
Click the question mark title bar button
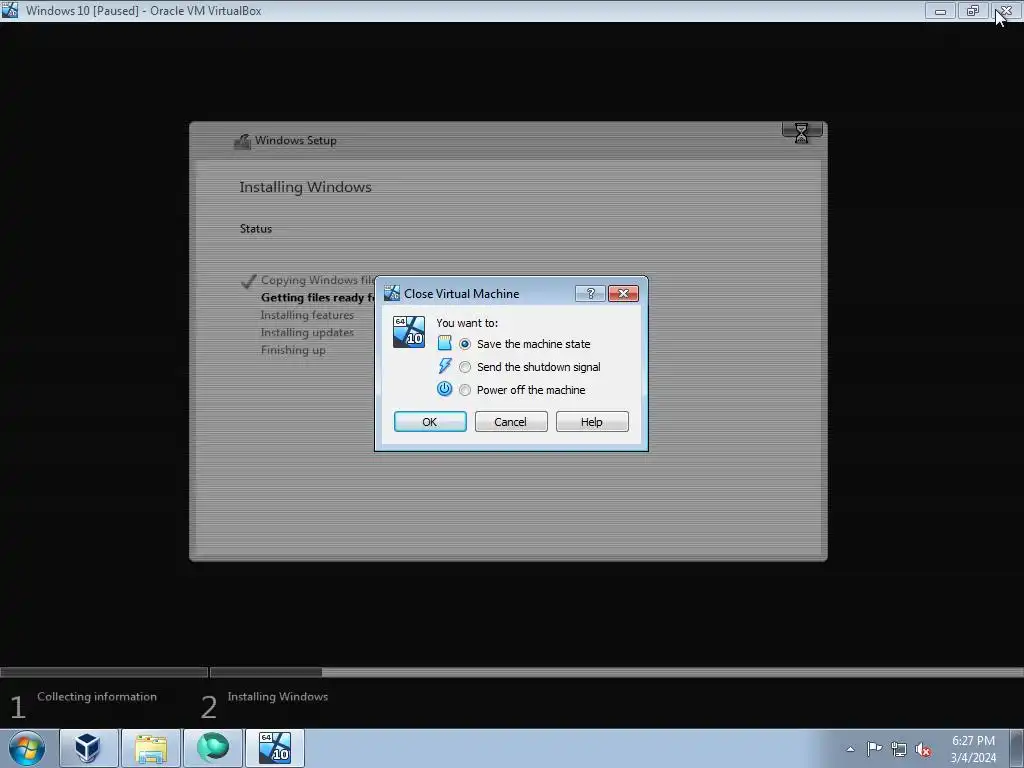pyautogui.click(x=590, y=294)
